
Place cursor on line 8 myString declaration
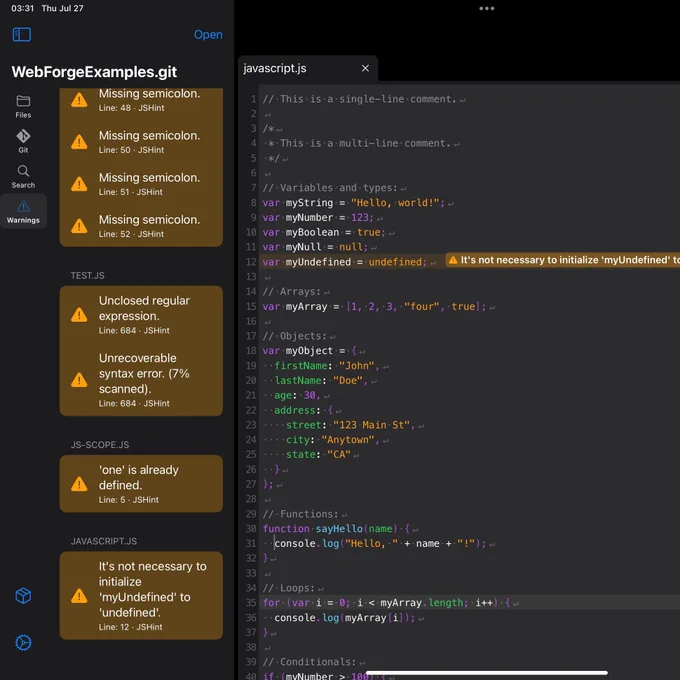[353, 203]
